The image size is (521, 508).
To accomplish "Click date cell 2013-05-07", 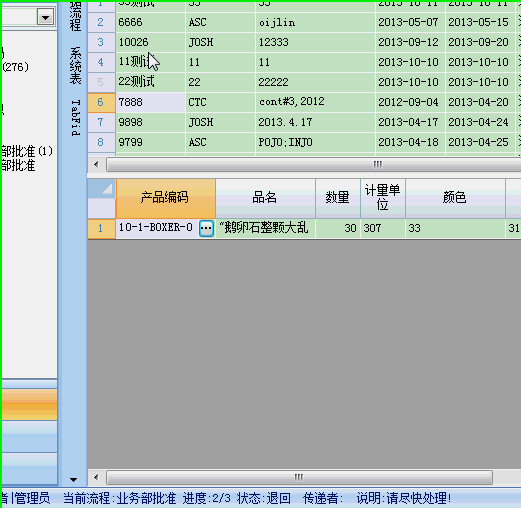I will click(x=410, y=23).
